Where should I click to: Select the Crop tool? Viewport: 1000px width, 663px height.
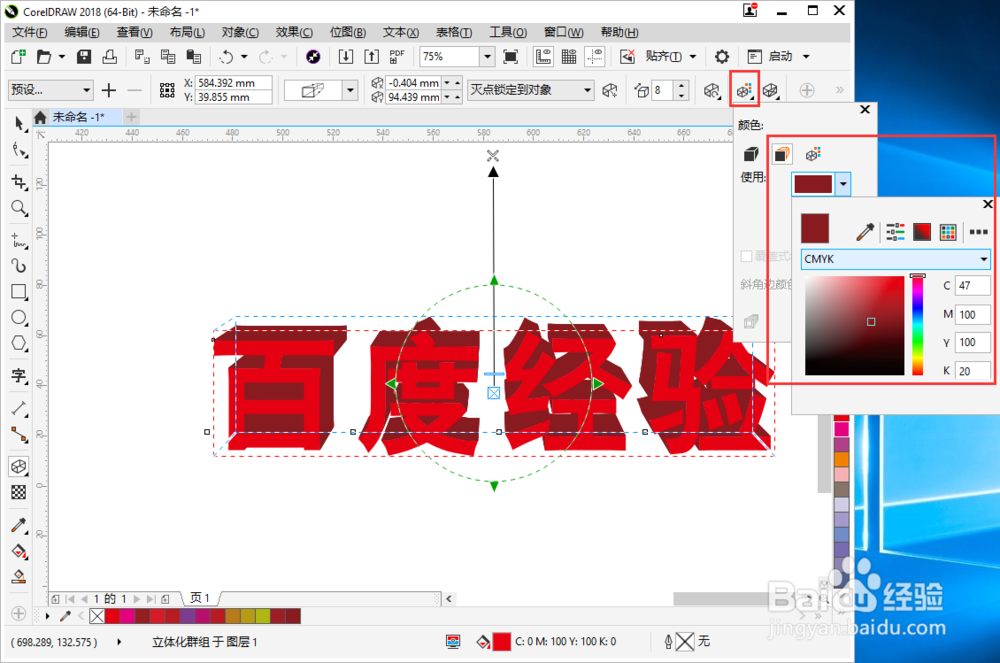pos(19,182)
